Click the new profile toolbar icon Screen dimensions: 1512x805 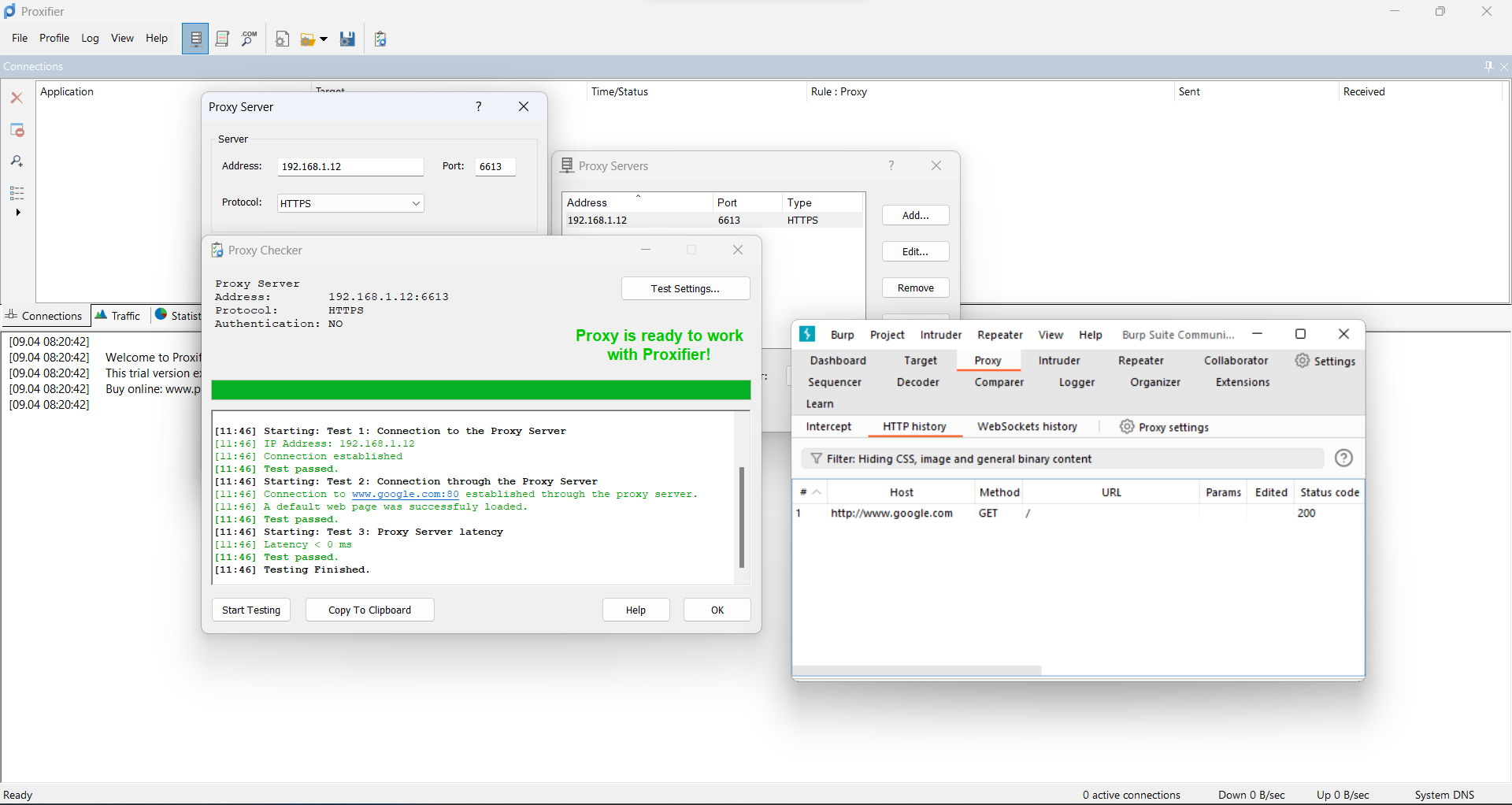tap(282, 39)
